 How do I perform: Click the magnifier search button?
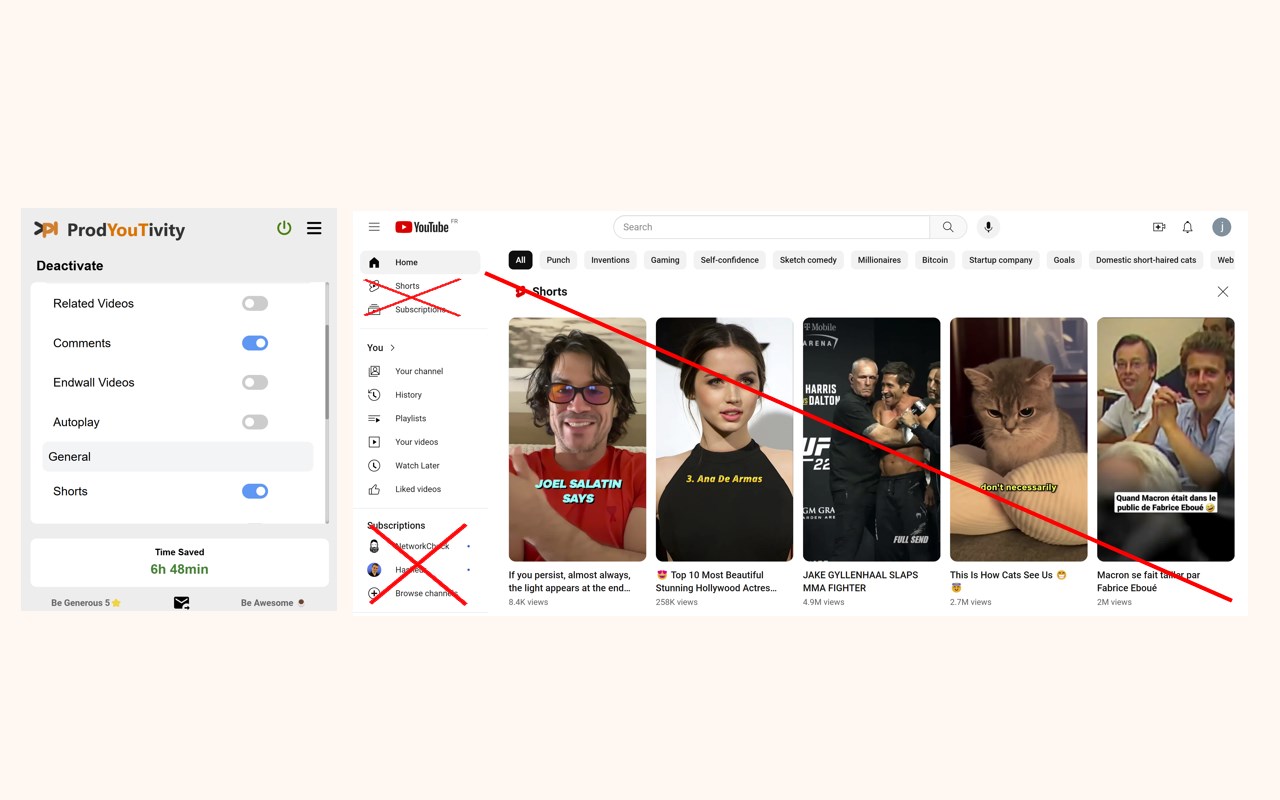[x=948, y=227]
